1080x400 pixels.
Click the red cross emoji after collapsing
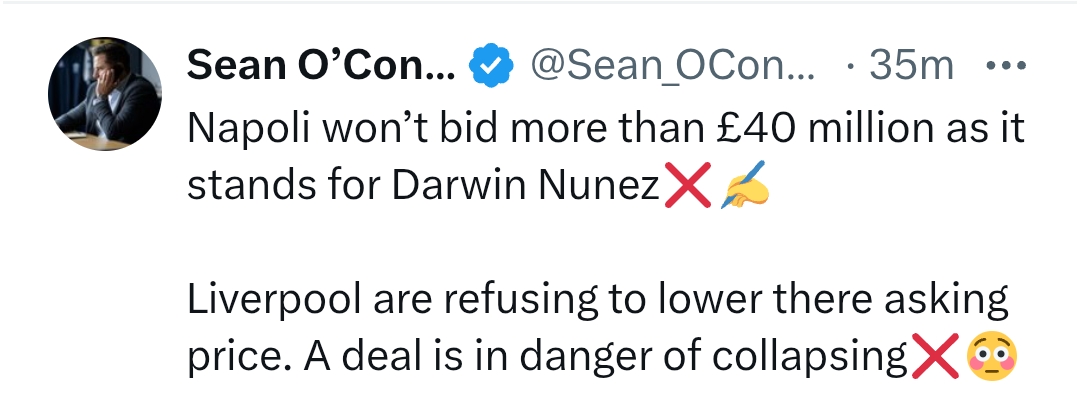click(934, 358)
